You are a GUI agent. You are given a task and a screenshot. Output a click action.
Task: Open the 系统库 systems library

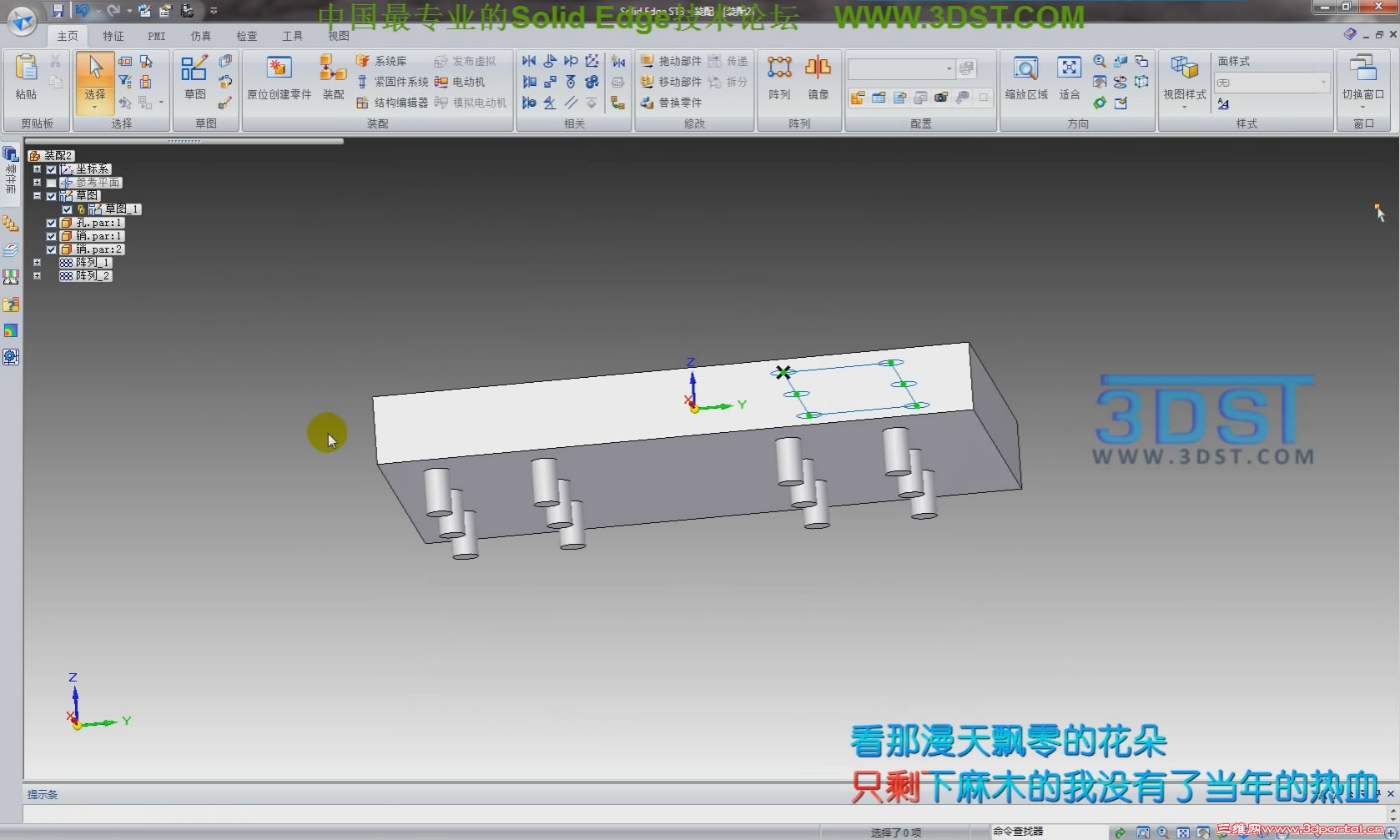(381, 61)
